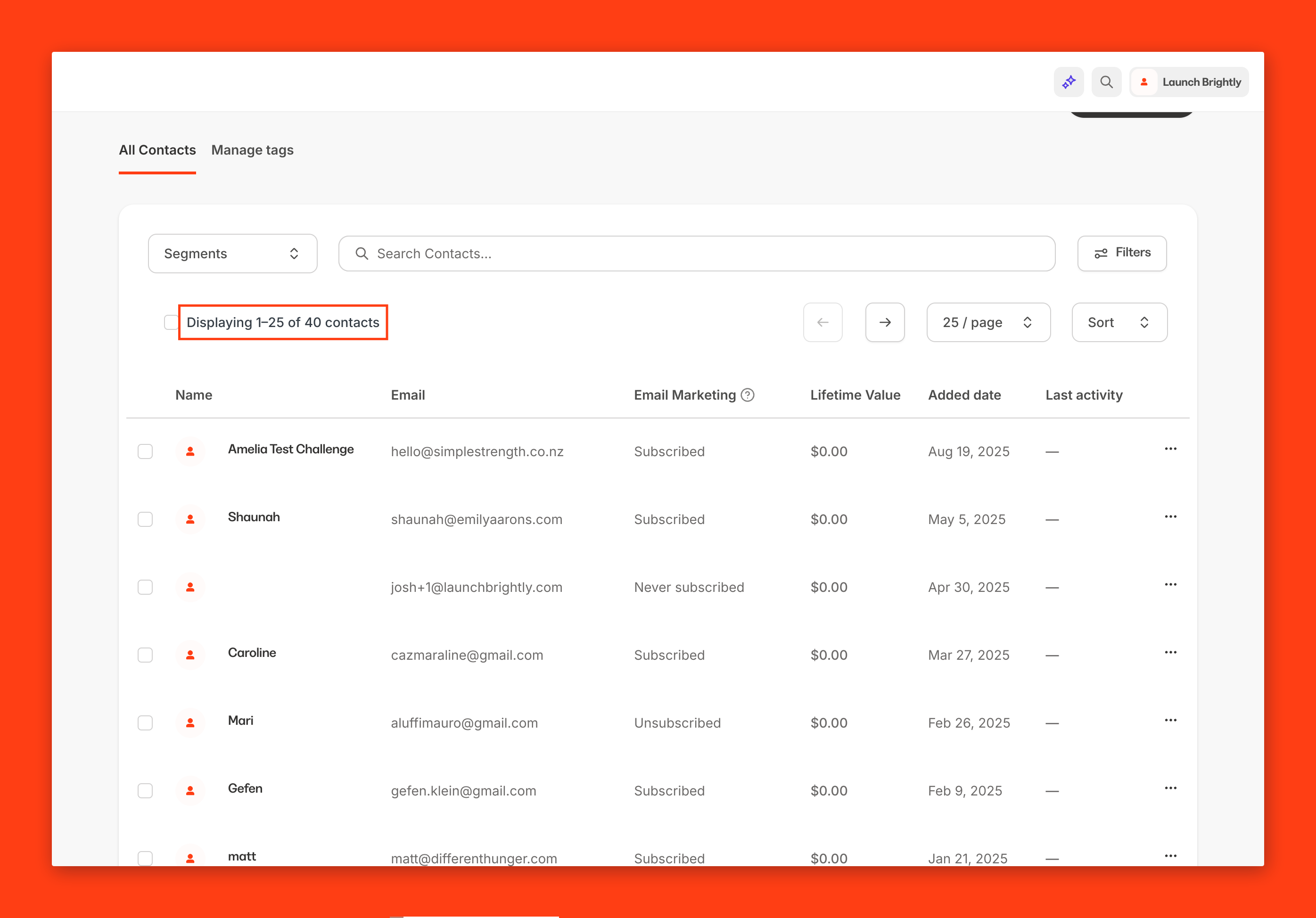Open three-dot menu for Gefen row
Viewport: 1316px width, 918px height.
[x=1170, y=788]
